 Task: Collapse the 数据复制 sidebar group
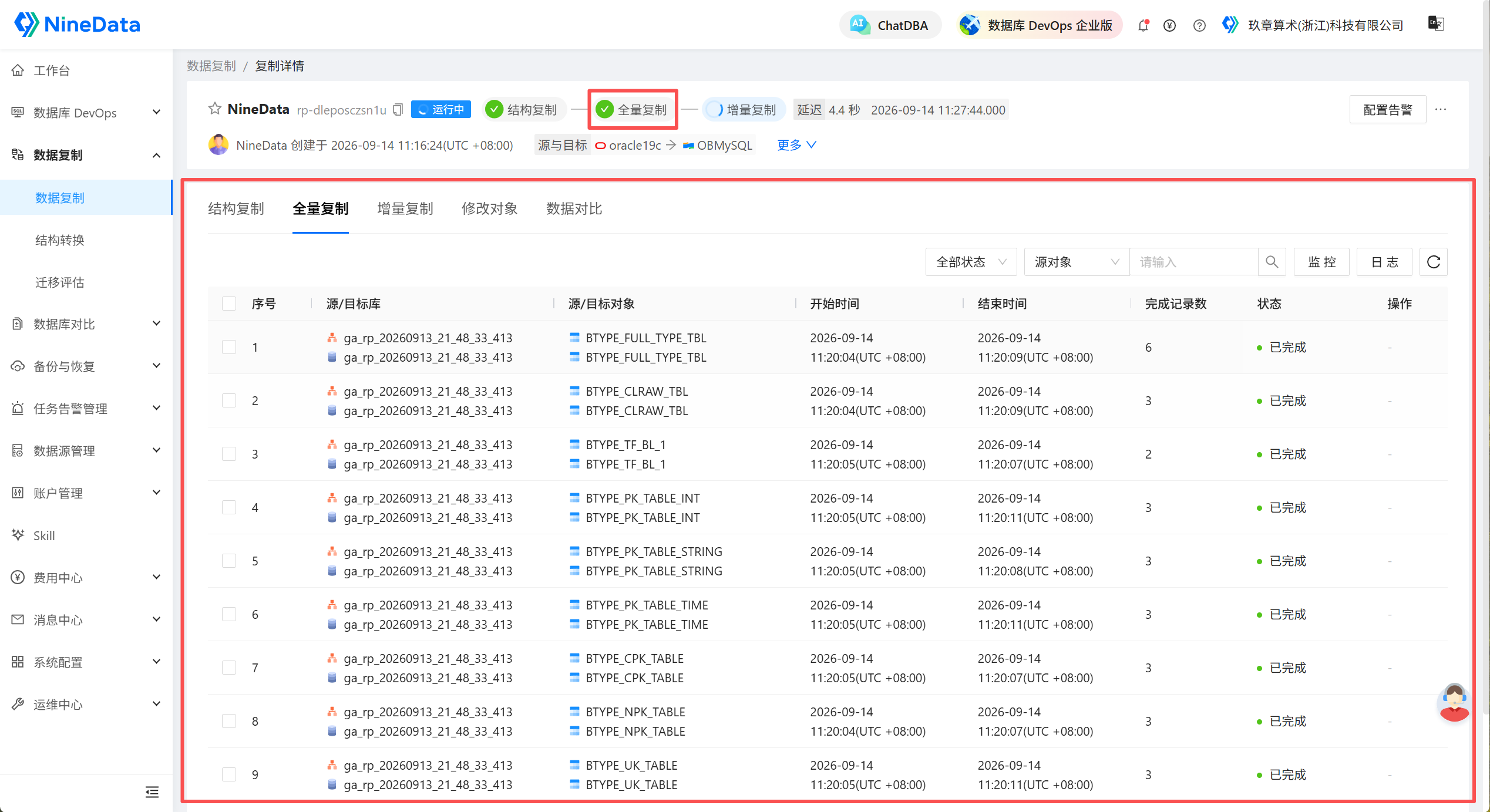tap(86, 155)
